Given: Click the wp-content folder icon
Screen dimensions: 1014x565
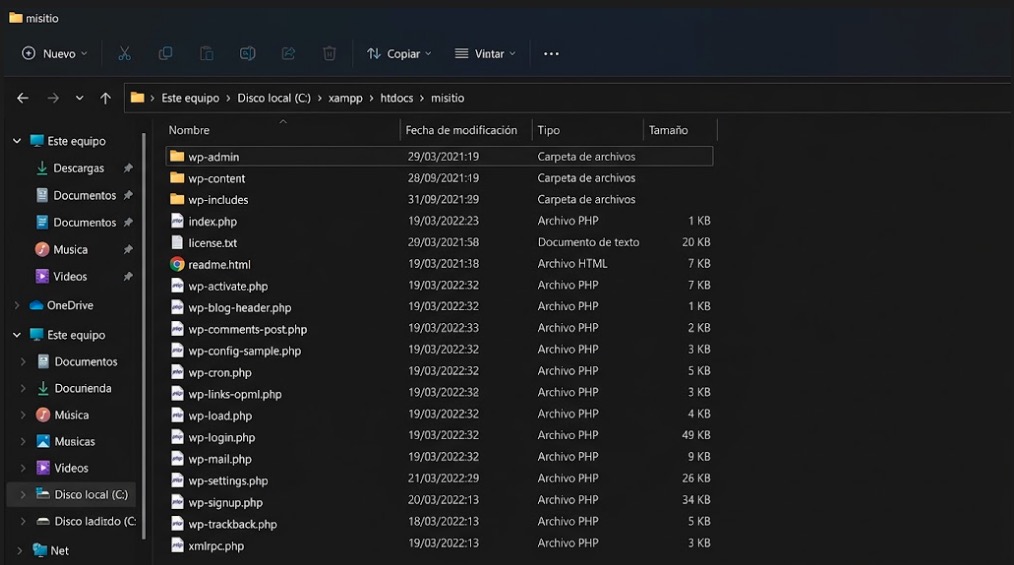Looking at the screenshot, I should coord(177,178).
